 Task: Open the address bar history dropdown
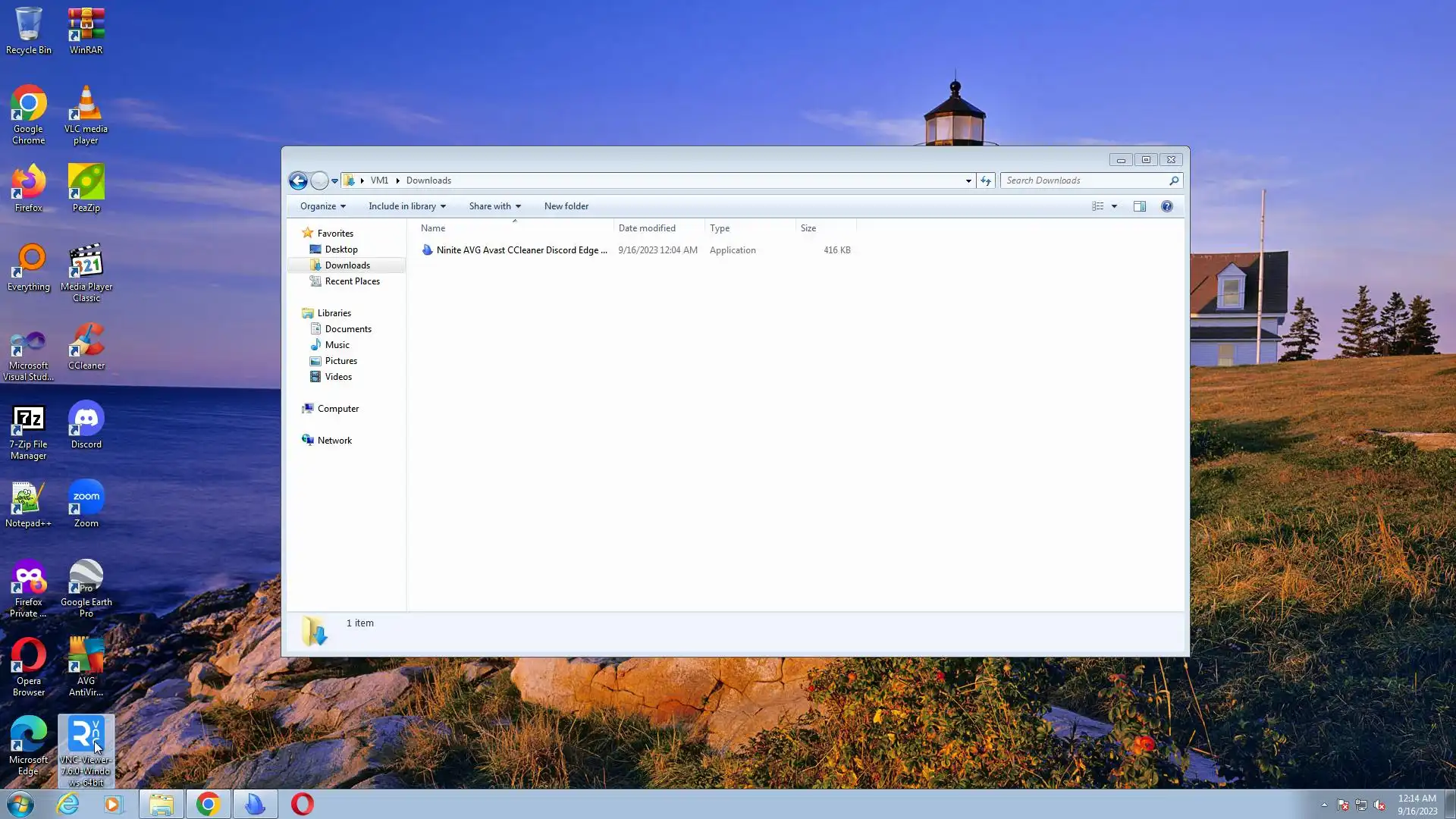tap(968, 180)
